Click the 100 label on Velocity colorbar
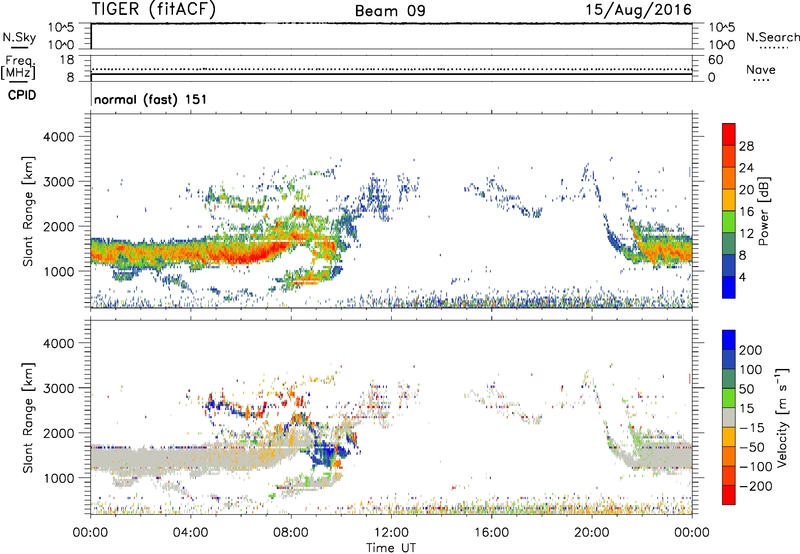 pos(751,370)
